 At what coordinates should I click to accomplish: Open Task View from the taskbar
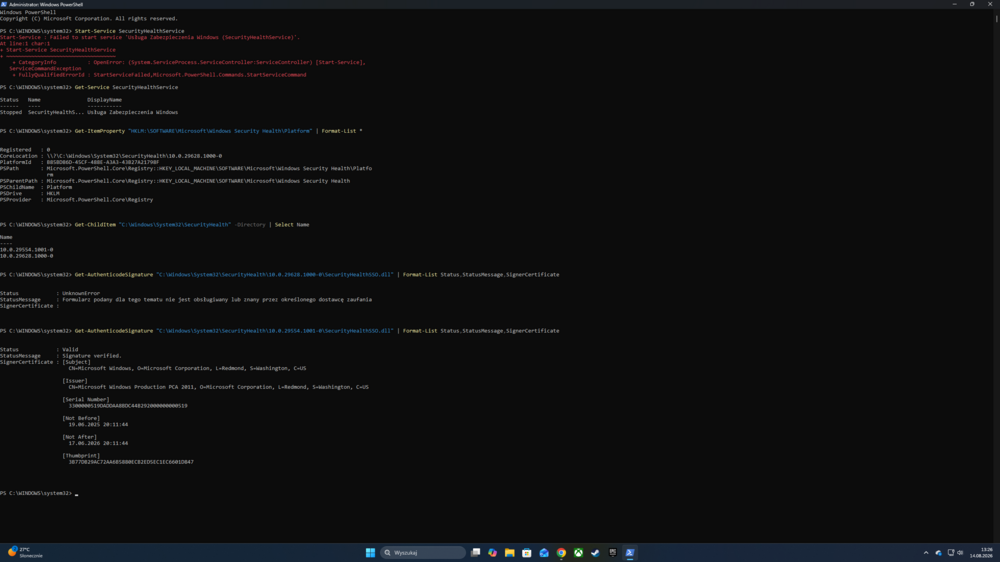tap(476, 552)
